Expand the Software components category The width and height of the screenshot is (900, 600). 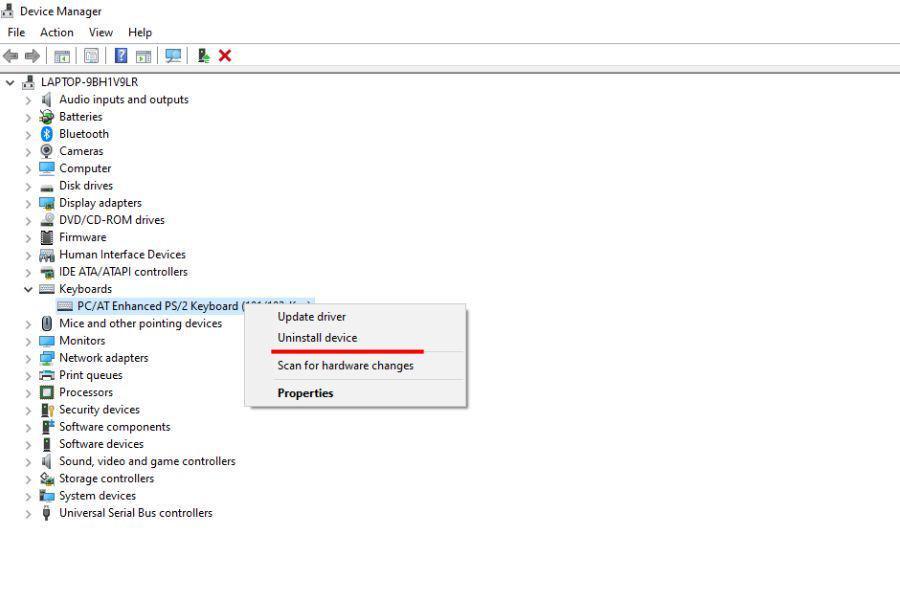click(x=28, y=427)
